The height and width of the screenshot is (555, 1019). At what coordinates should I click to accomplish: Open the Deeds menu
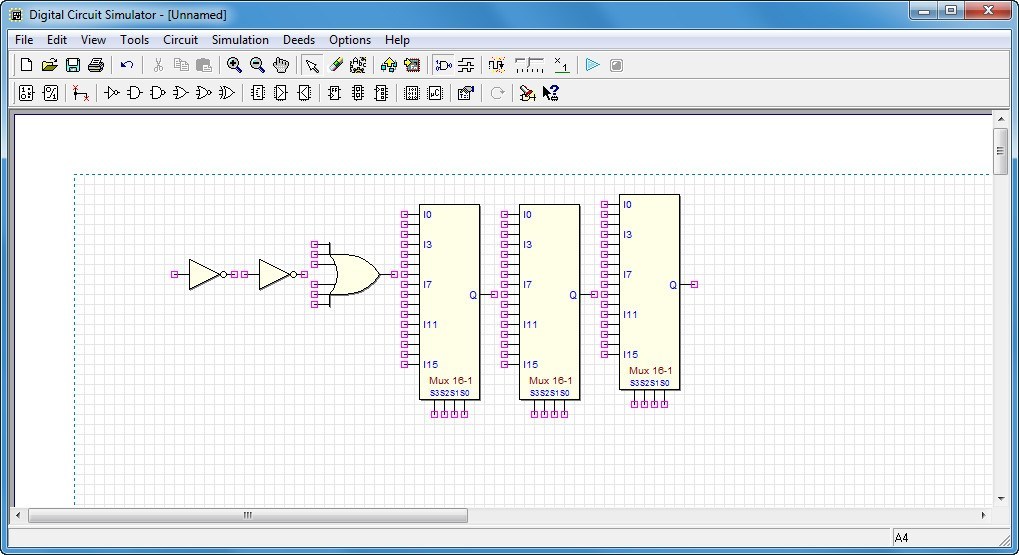(299, 40)
